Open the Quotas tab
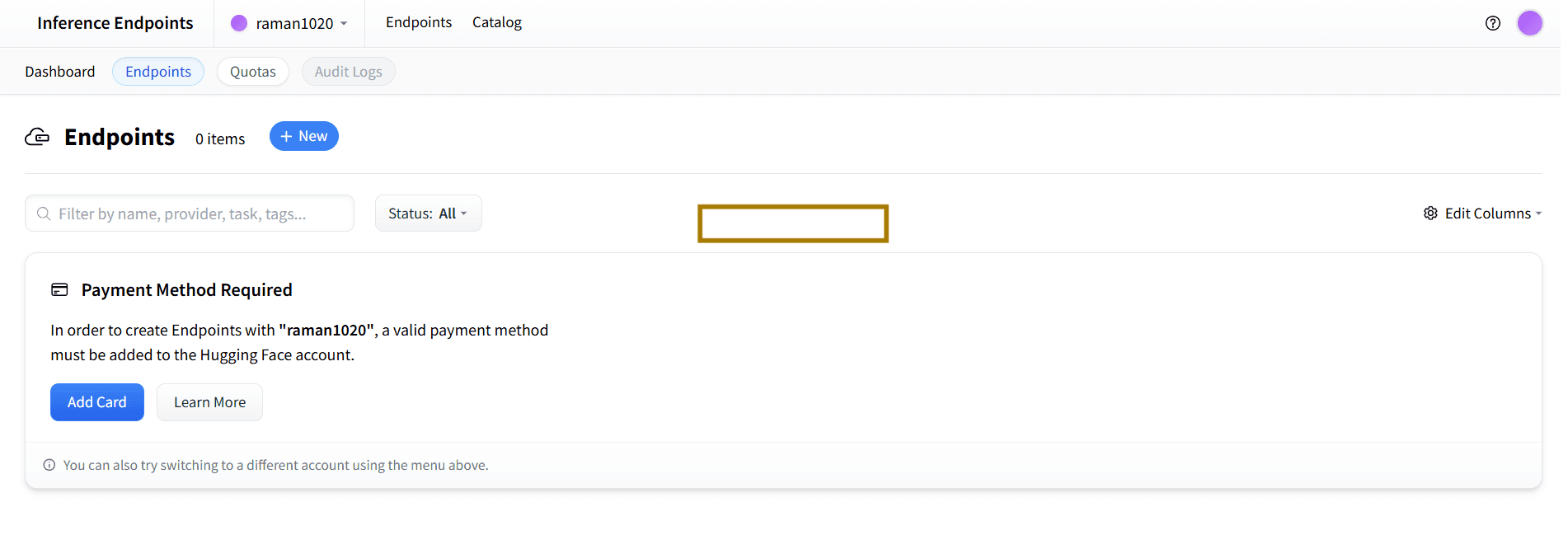The height and width of the screenshot is (535, 1568). (x=252, y=72)
